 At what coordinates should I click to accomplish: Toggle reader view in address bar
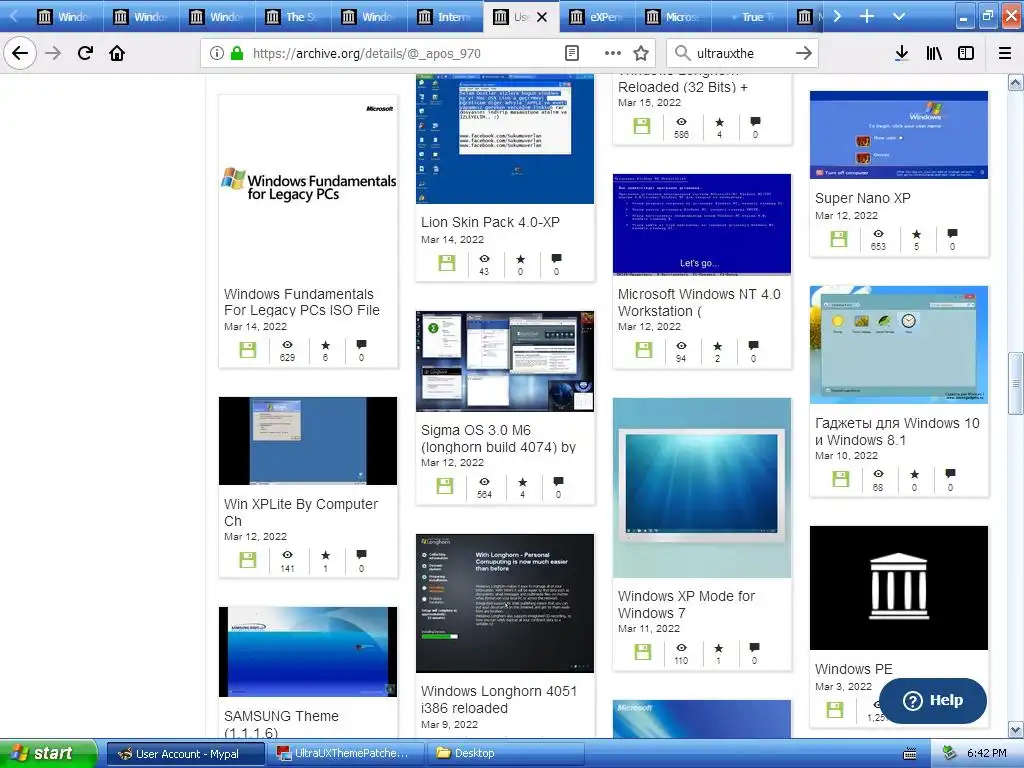point(571,53)
